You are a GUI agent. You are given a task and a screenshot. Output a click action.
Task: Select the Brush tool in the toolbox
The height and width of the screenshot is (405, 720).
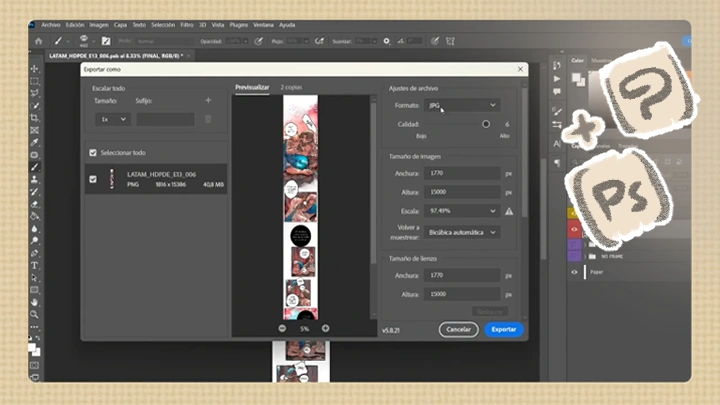coord(34,167)
